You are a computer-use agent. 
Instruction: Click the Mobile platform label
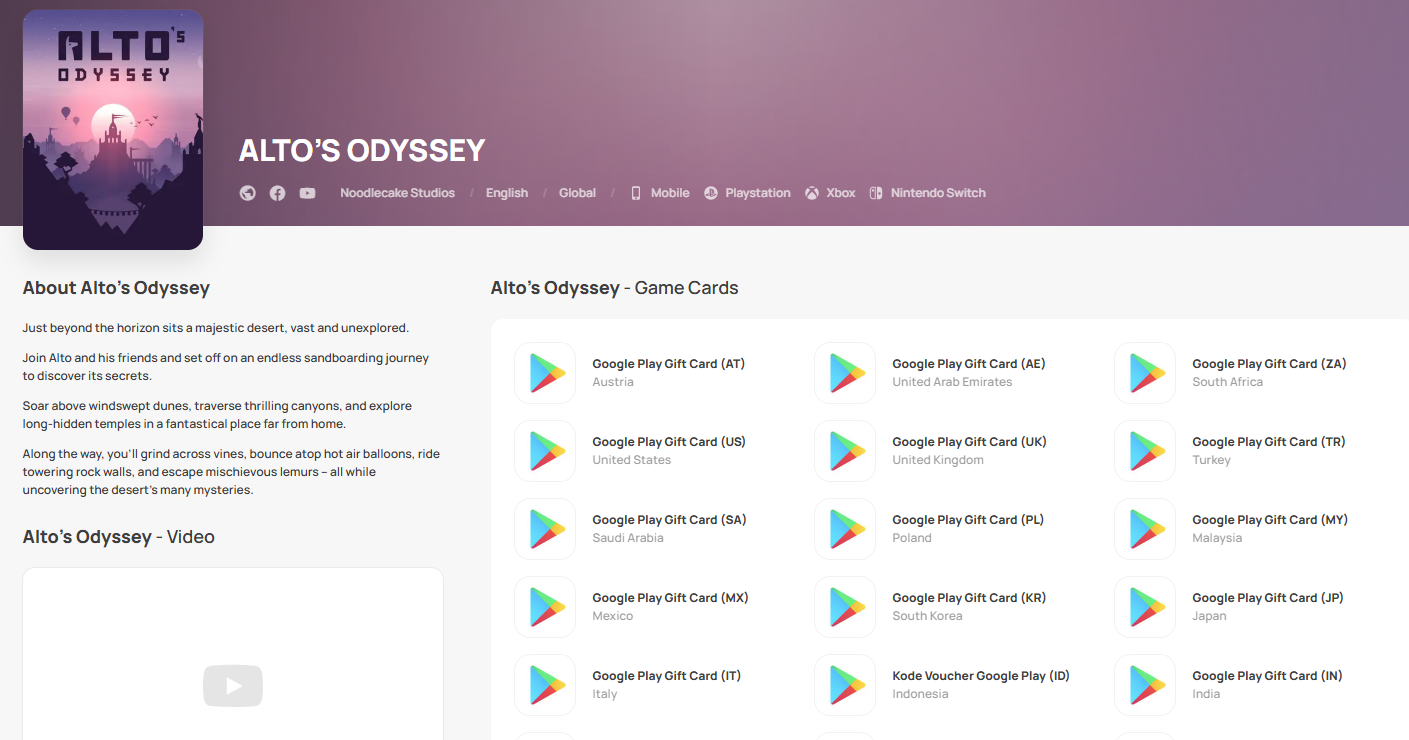[670, 193]
